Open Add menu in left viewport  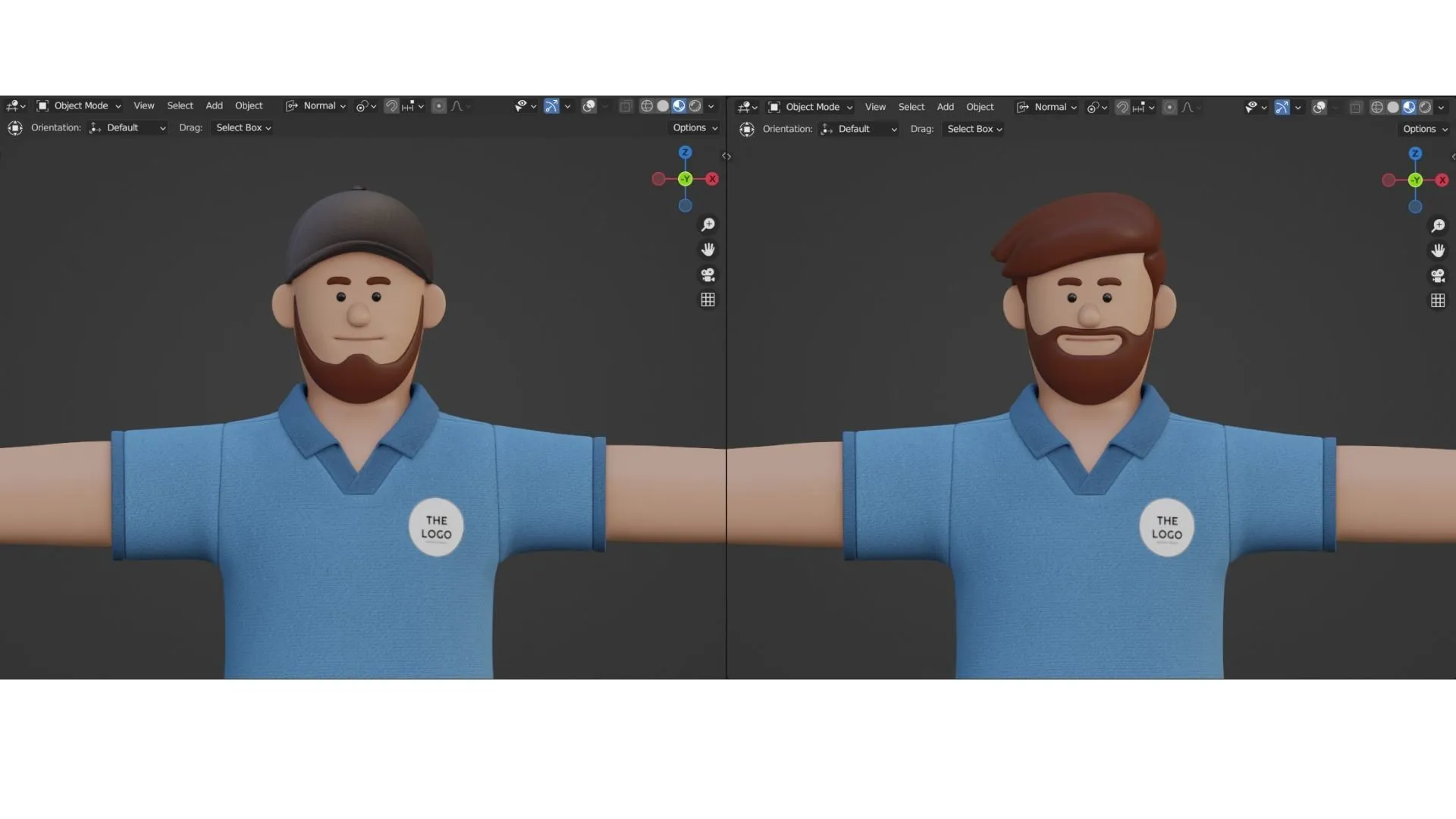coord(214,106)
